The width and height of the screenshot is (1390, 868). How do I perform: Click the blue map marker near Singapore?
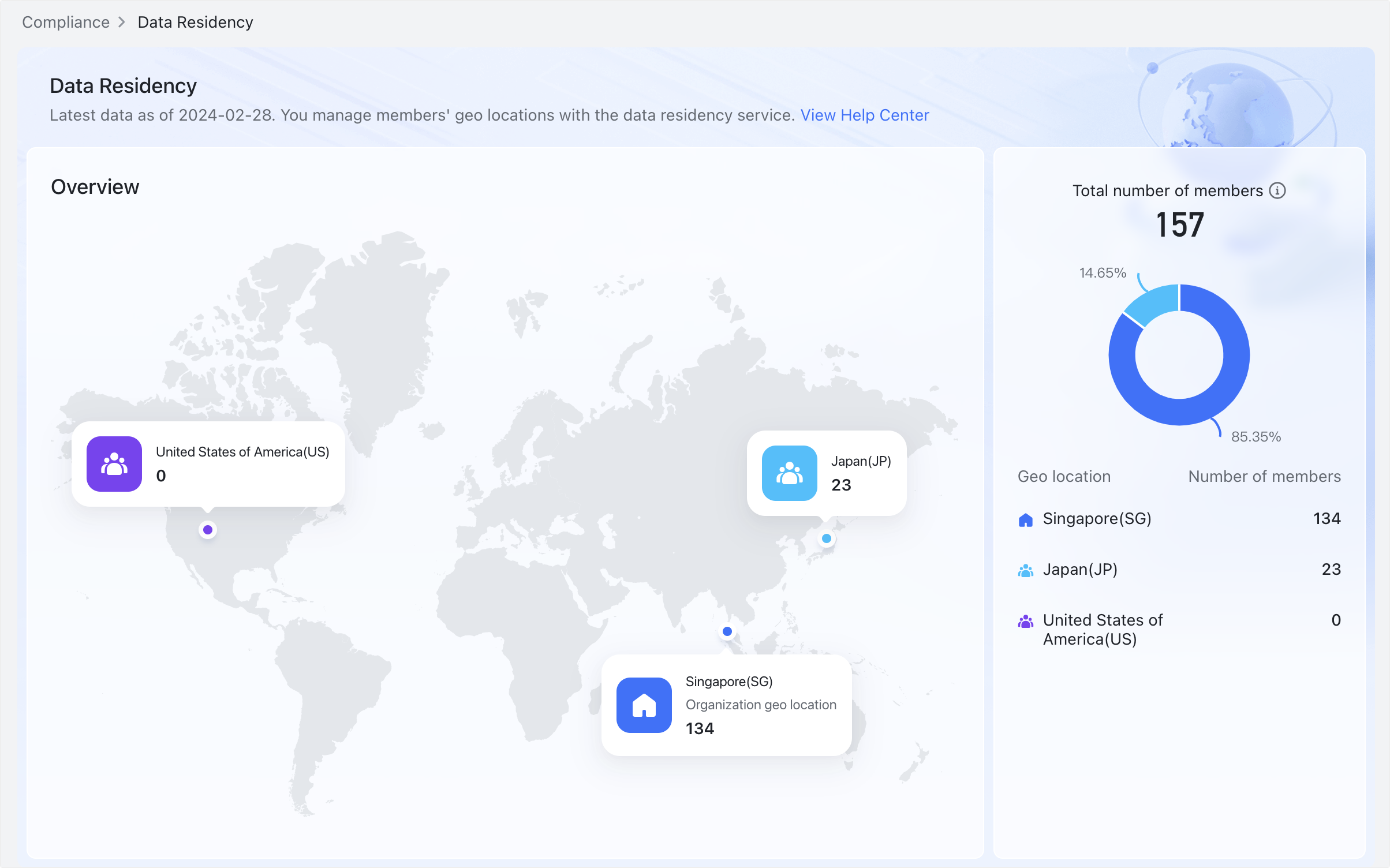click(727, 631)
